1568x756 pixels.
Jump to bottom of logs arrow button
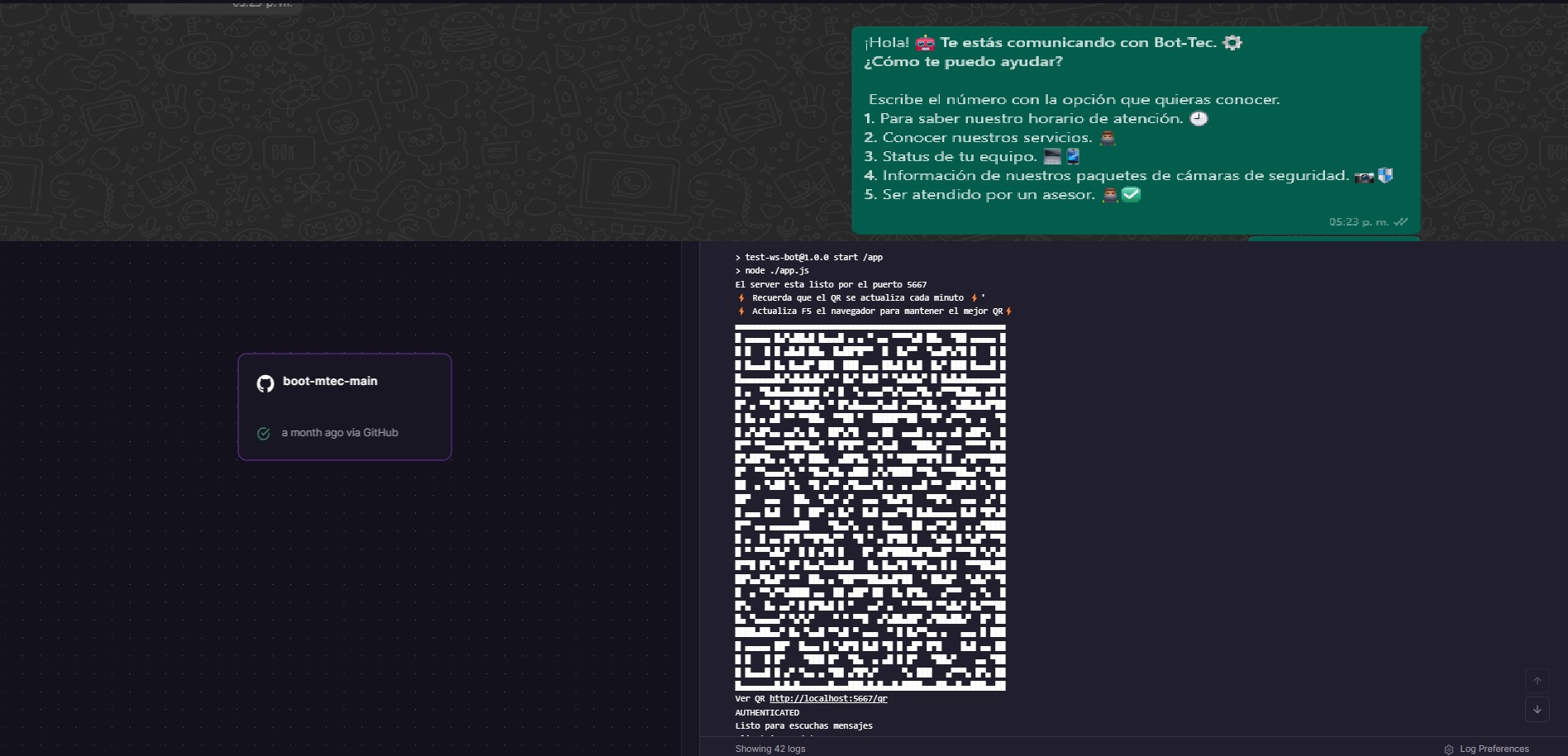click(x=1537, y=709)
